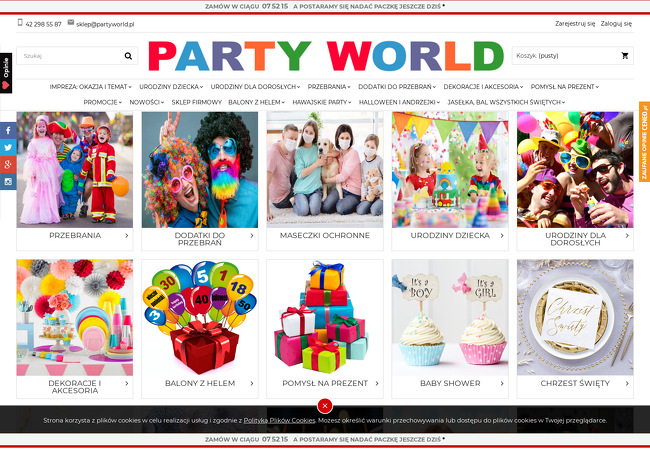The image size is (650, 450).
Task: Click the Party World logo
Action: [326, 56]
